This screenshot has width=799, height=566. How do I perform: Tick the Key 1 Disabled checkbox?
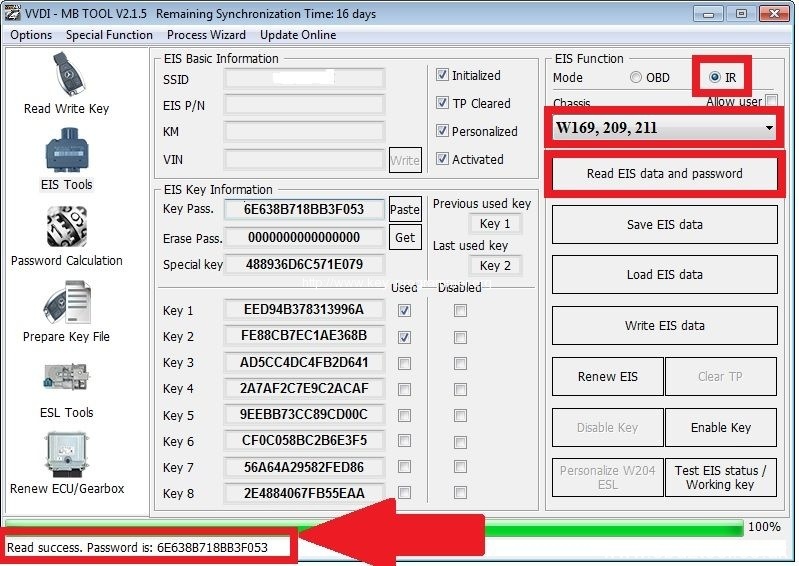click(460, 311)
